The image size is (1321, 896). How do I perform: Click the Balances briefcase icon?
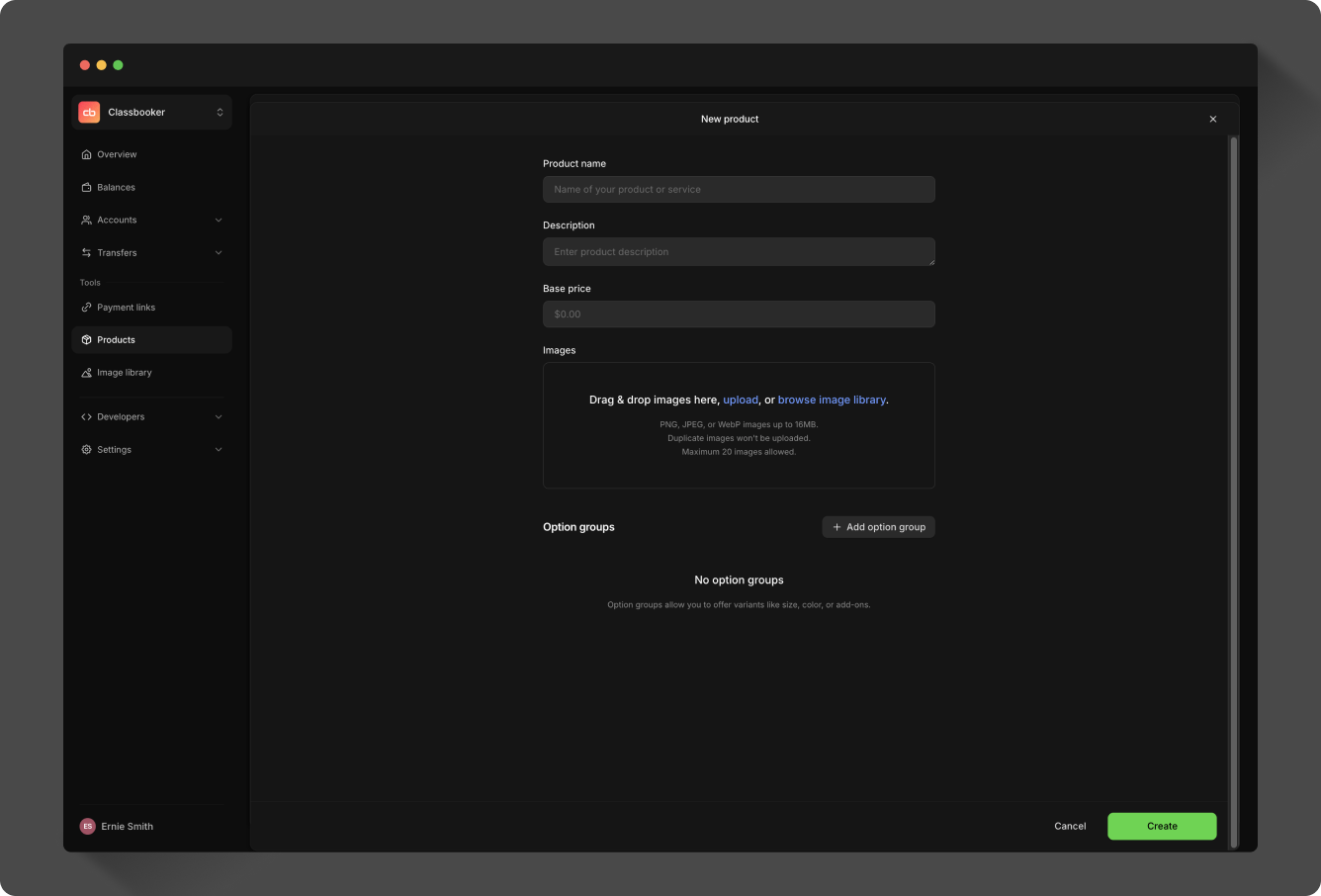86,187
